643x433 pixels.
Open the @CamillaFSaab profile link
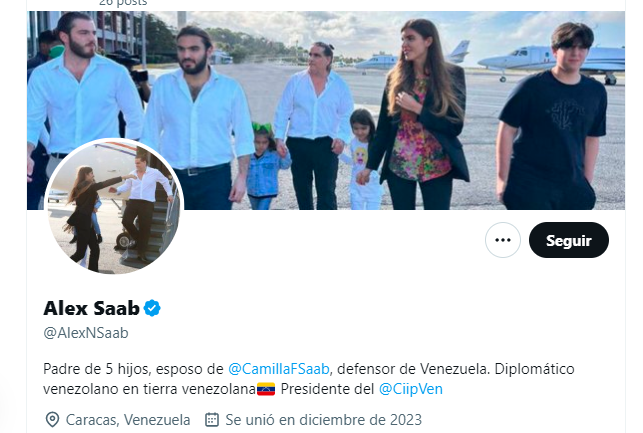click(279, 369)
